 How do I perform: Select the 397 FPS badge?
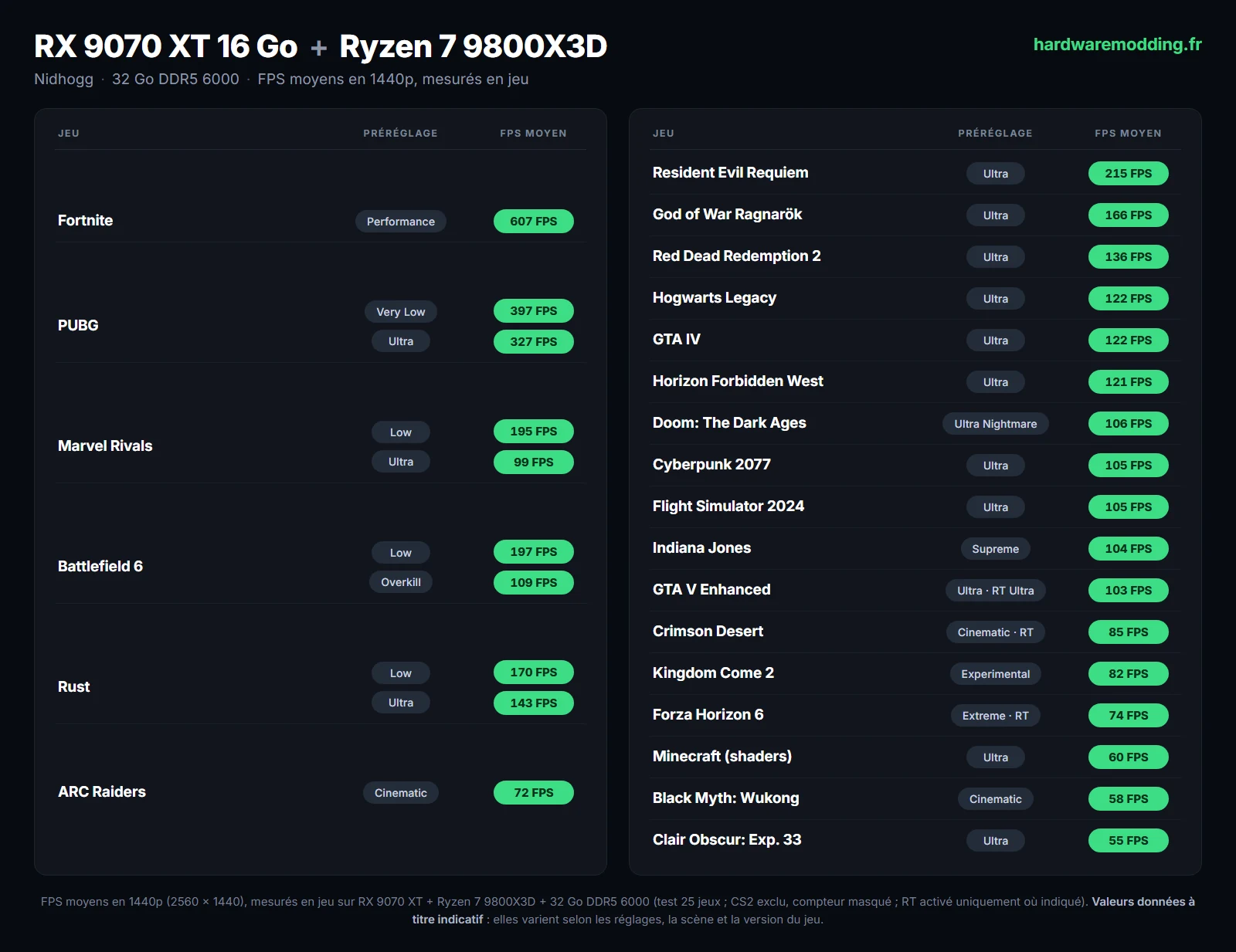point(534,311)
